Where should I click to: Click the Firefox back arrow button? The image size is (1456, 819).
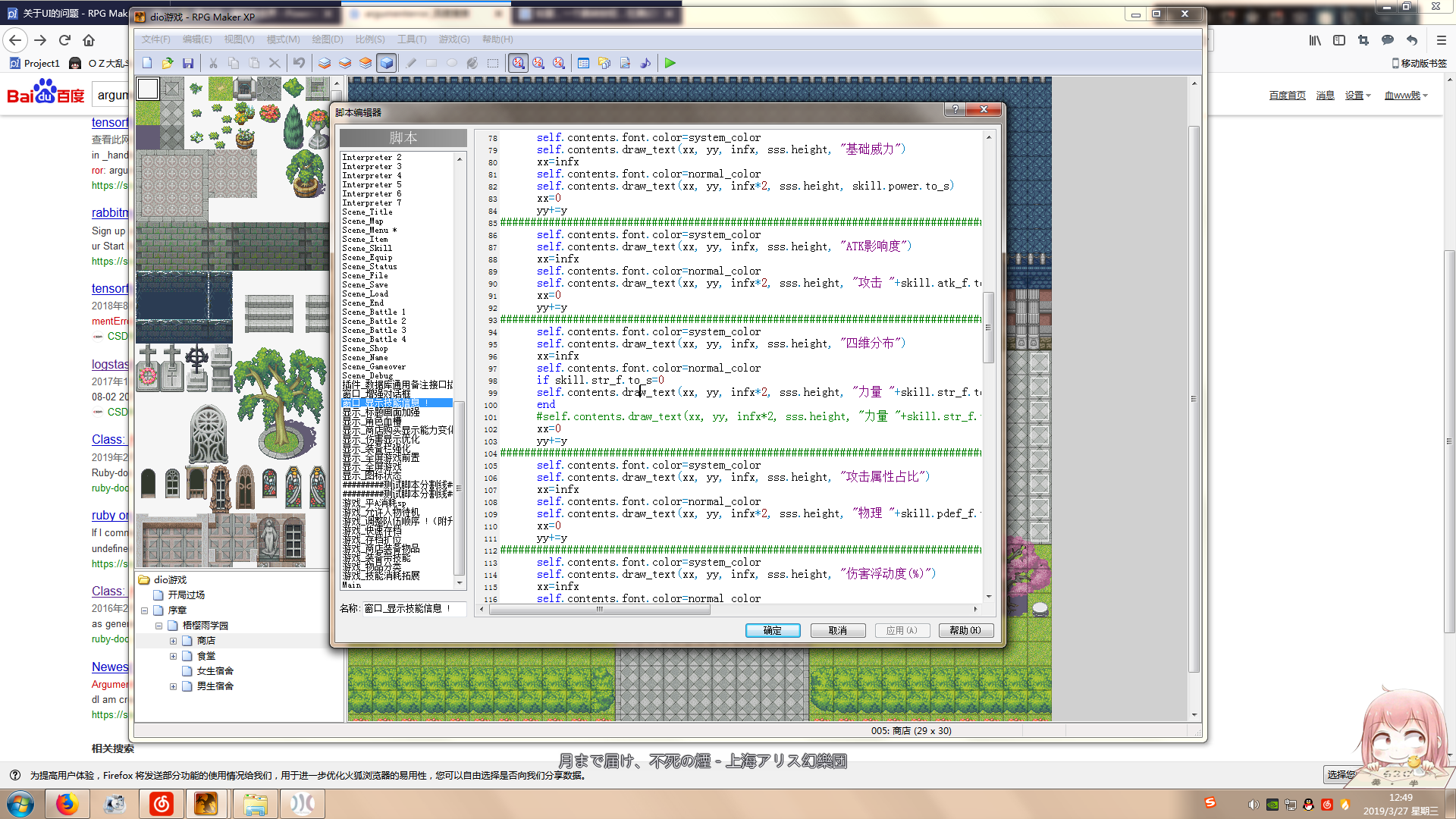pyautogui.click(x=15, y=40)
